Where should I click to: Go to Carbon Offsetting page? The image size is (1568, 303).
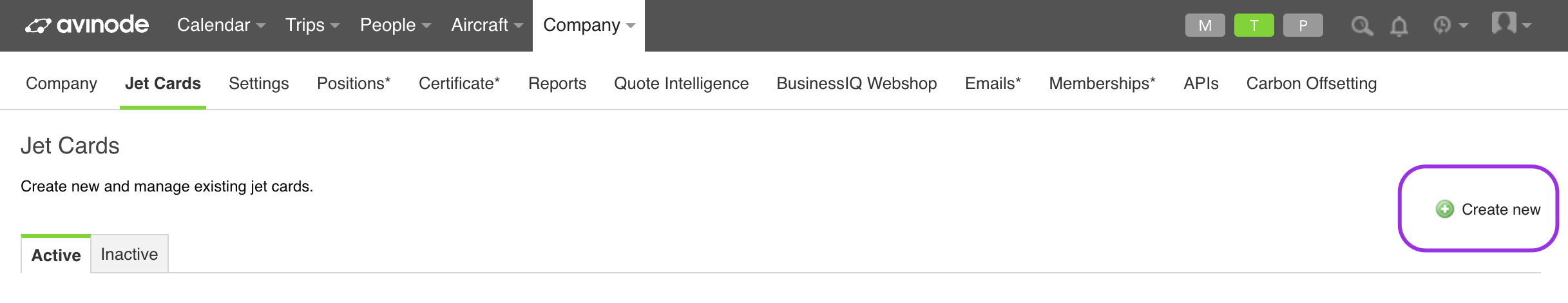pos(1312,84)
